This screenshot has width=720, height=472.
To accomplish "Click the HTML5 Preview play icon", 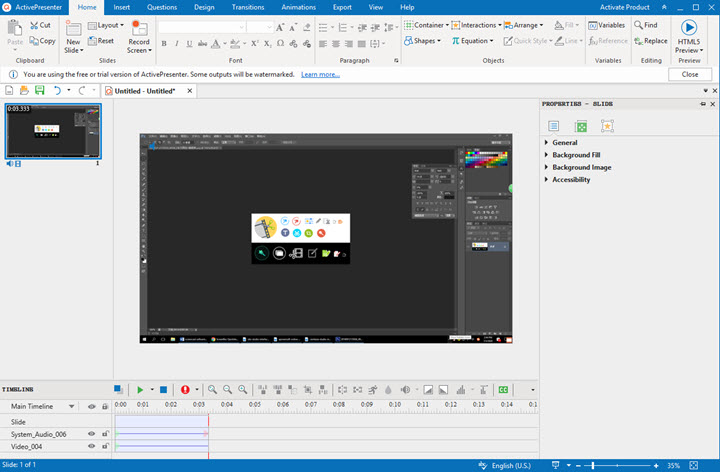I will (689, 27).
